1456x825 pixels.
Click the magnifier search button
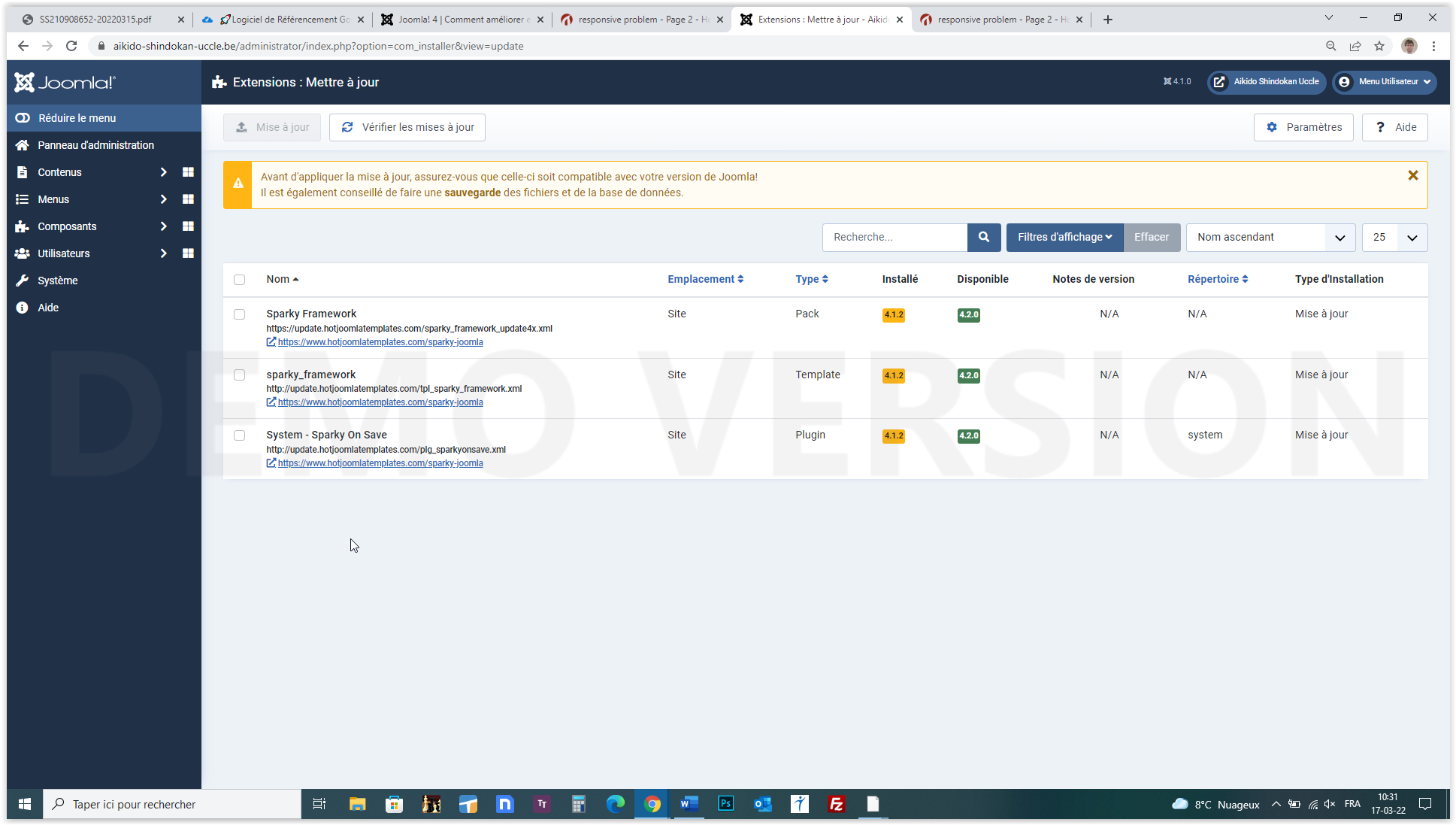coord(984,237)
